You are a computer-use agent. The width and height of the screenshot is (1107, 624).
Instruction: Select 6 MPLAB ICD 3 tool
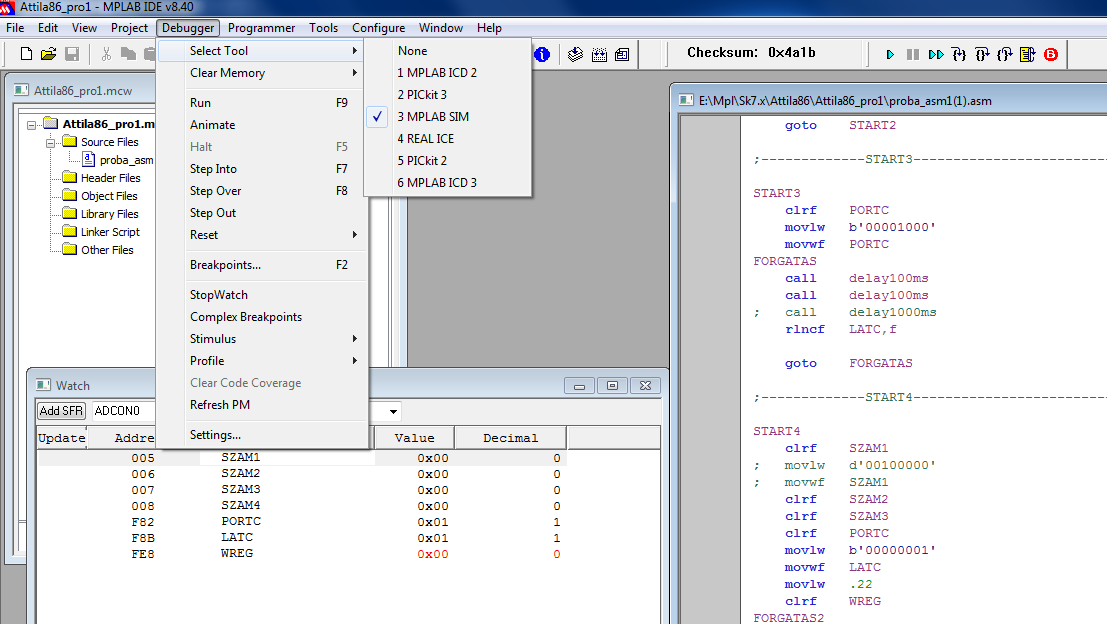pos(448,182)
